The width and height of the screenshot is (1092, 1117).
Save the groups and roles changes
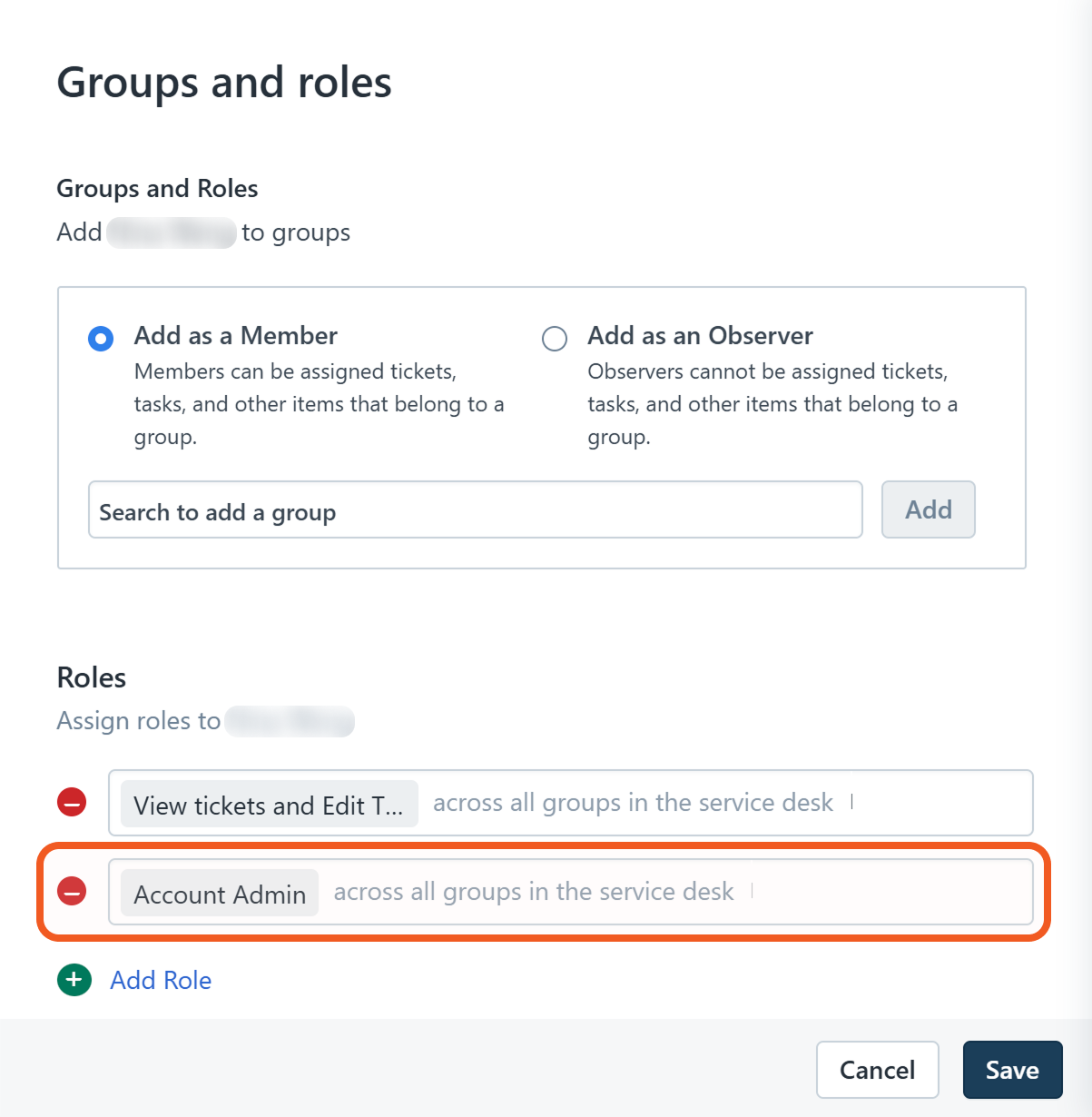pyautogui.click(x=1012, y=1070)
